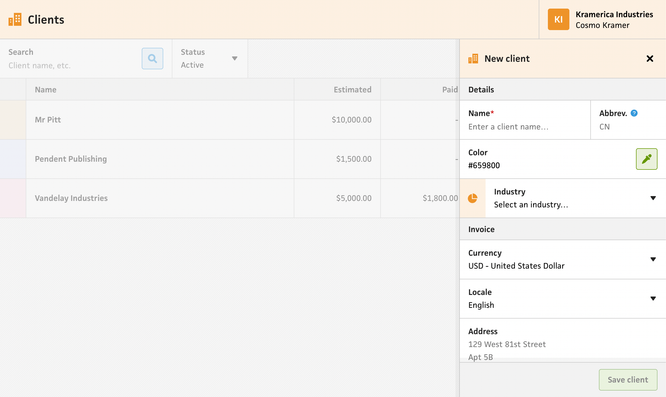Open the Kramerica Industries account menu

(x=602, y=20)
